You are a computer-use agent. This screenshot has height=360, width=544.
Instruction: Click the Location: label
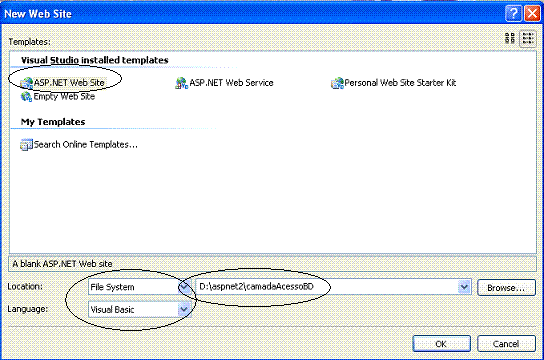(25, 286)
